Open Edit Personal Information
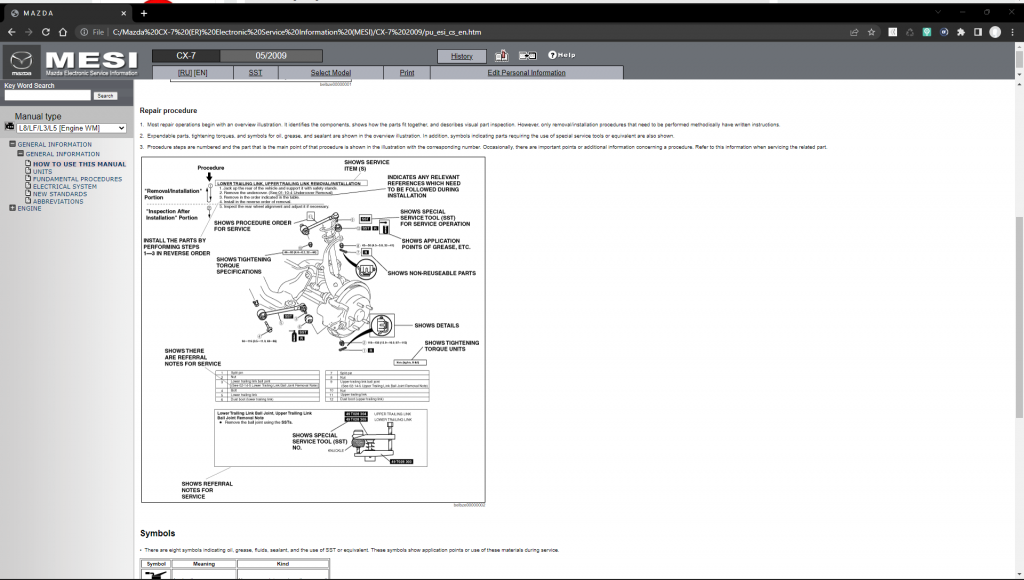The width and height of the screenshot is (1024, 580). (525, 73)
